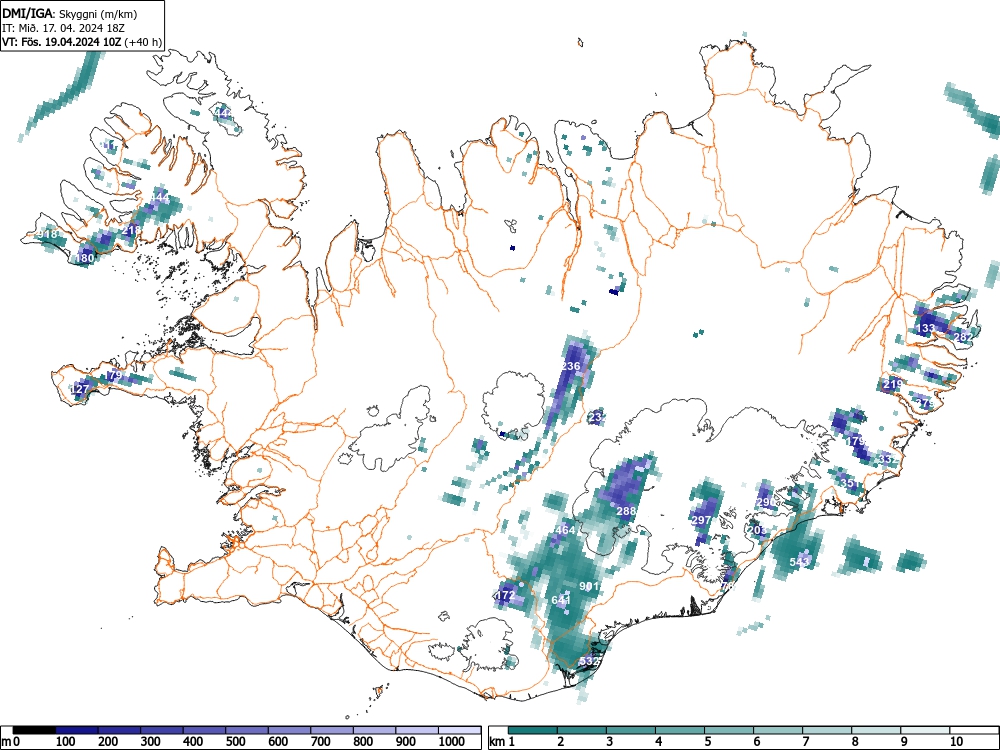Click the "180" value in the Westfjords

tap(84, 258)
